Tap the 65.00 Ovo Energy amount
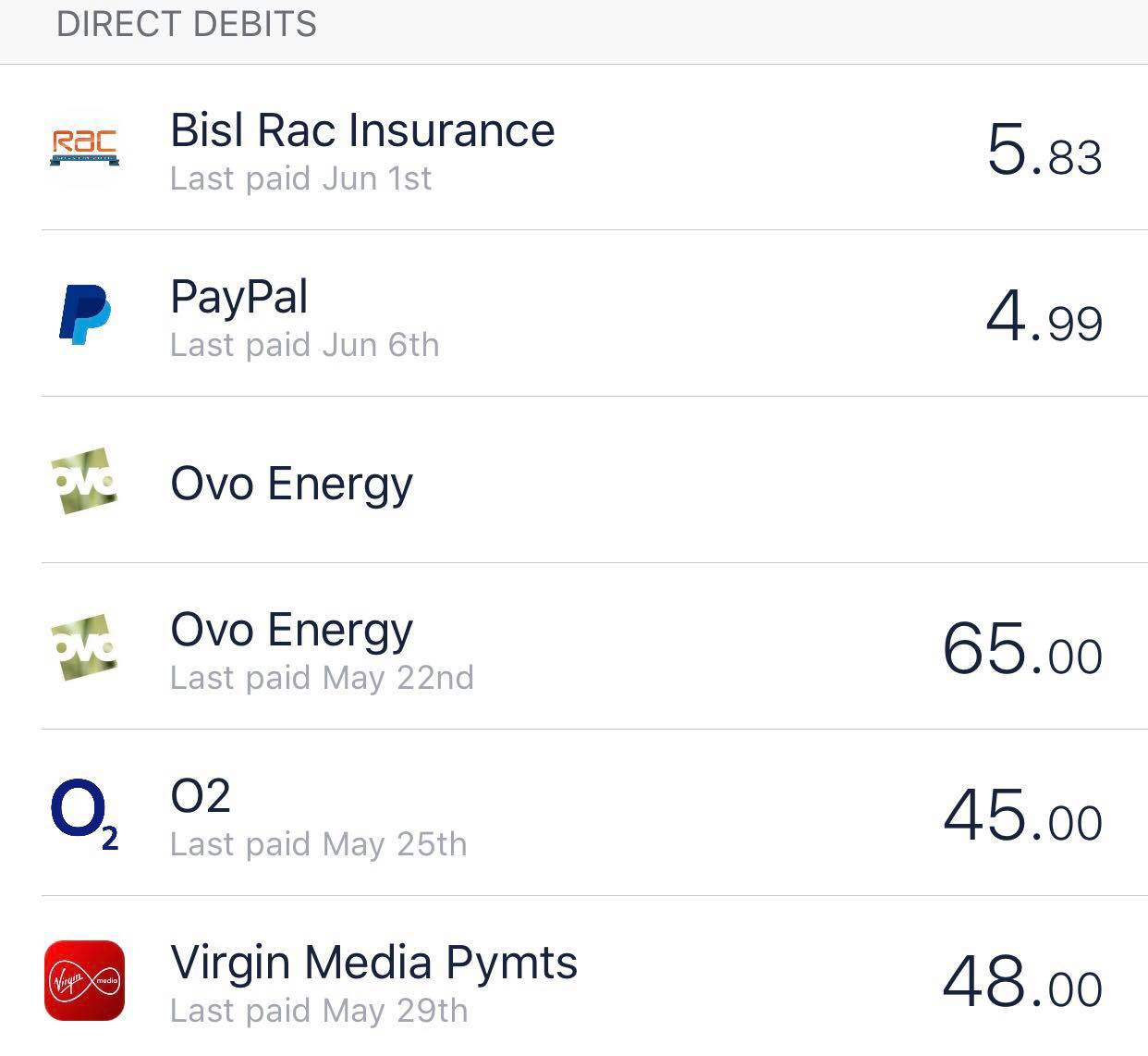The height and width of the screenshot is (1056, 1148). pyautogui.click(x=1022, y=649)
